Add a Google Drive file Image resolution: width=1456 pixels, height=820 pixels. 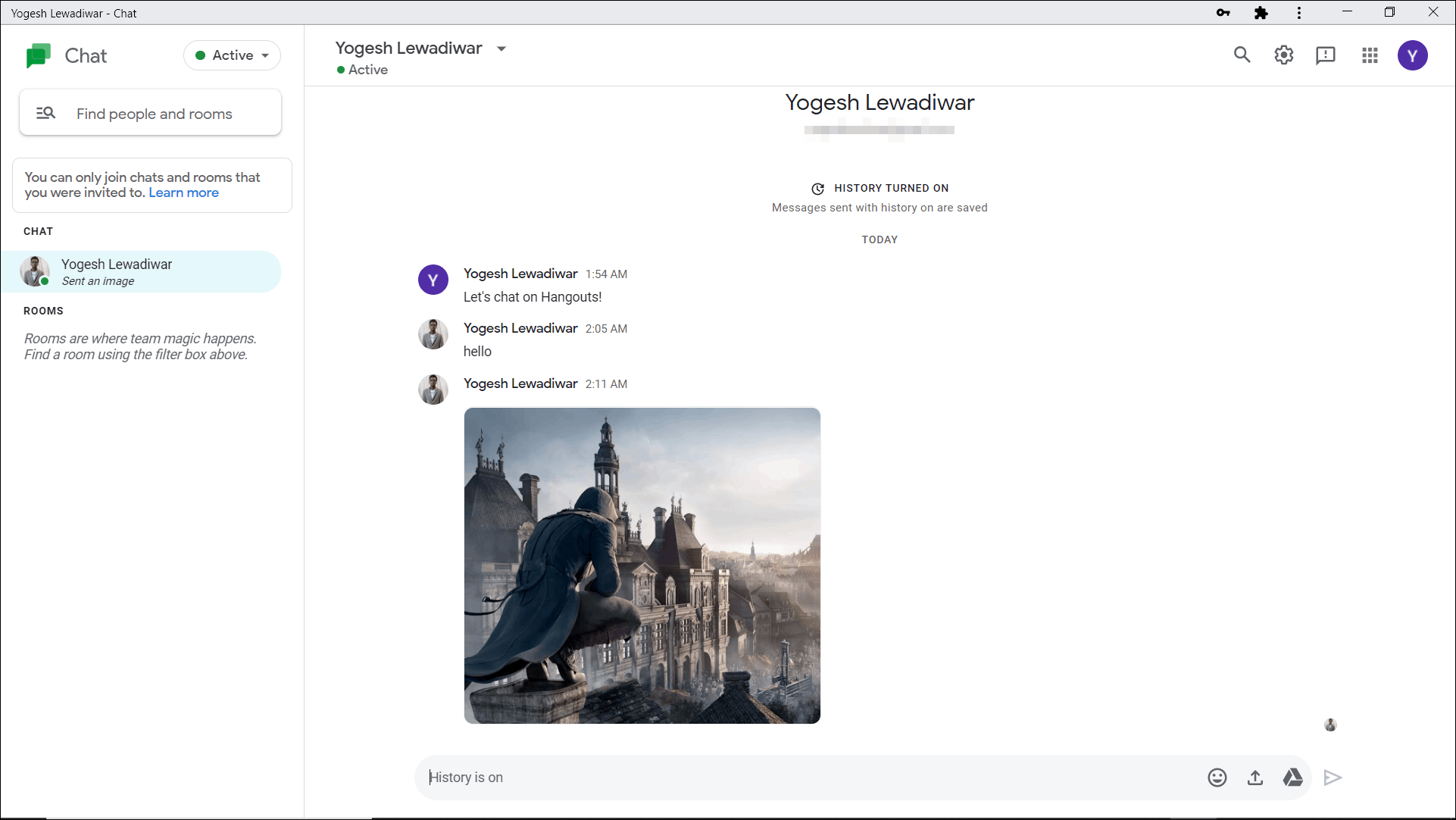point(1293,778)
